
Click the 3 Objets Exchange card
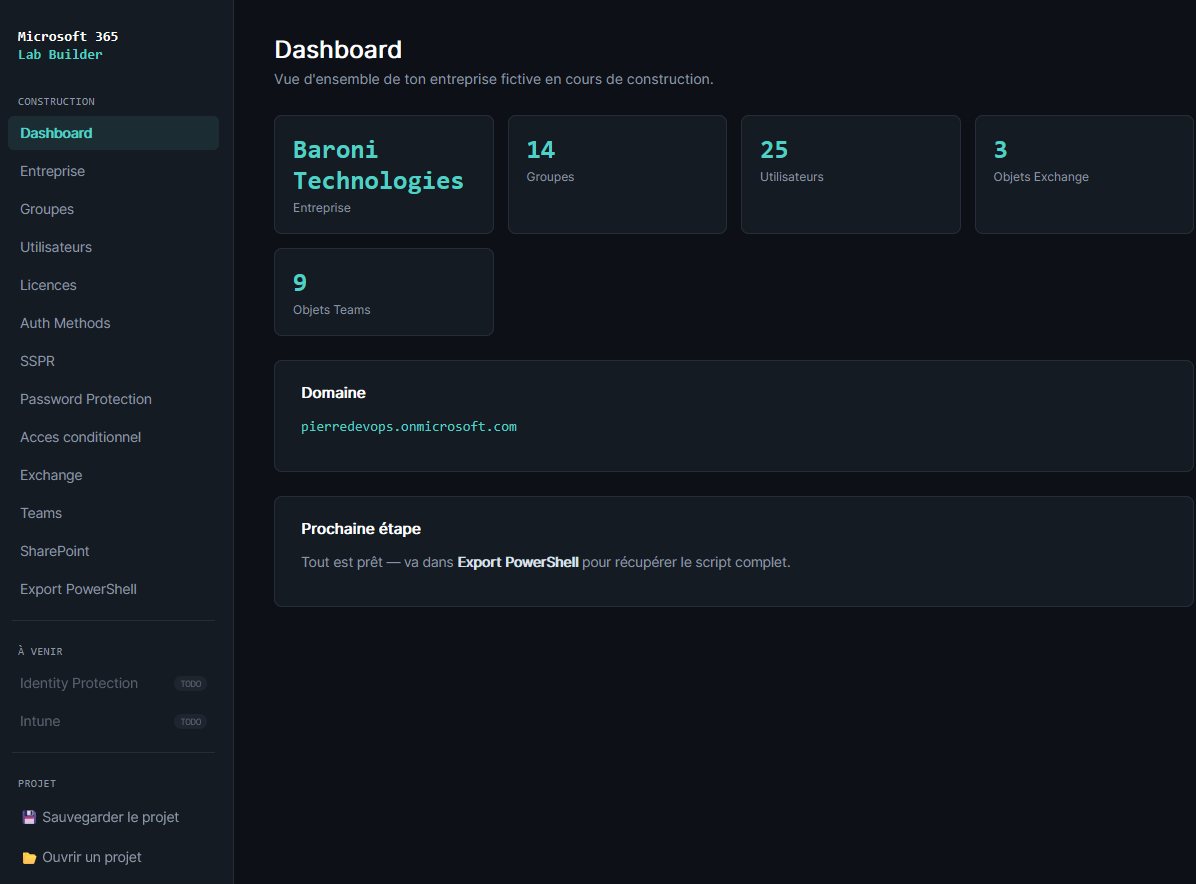tap(1084, 175)
